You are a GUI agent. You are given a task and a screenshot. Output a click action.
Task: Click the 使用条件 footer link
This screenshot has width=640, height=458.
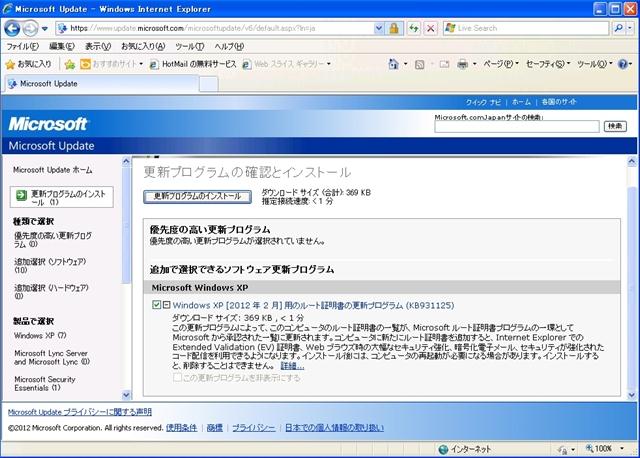182,428
